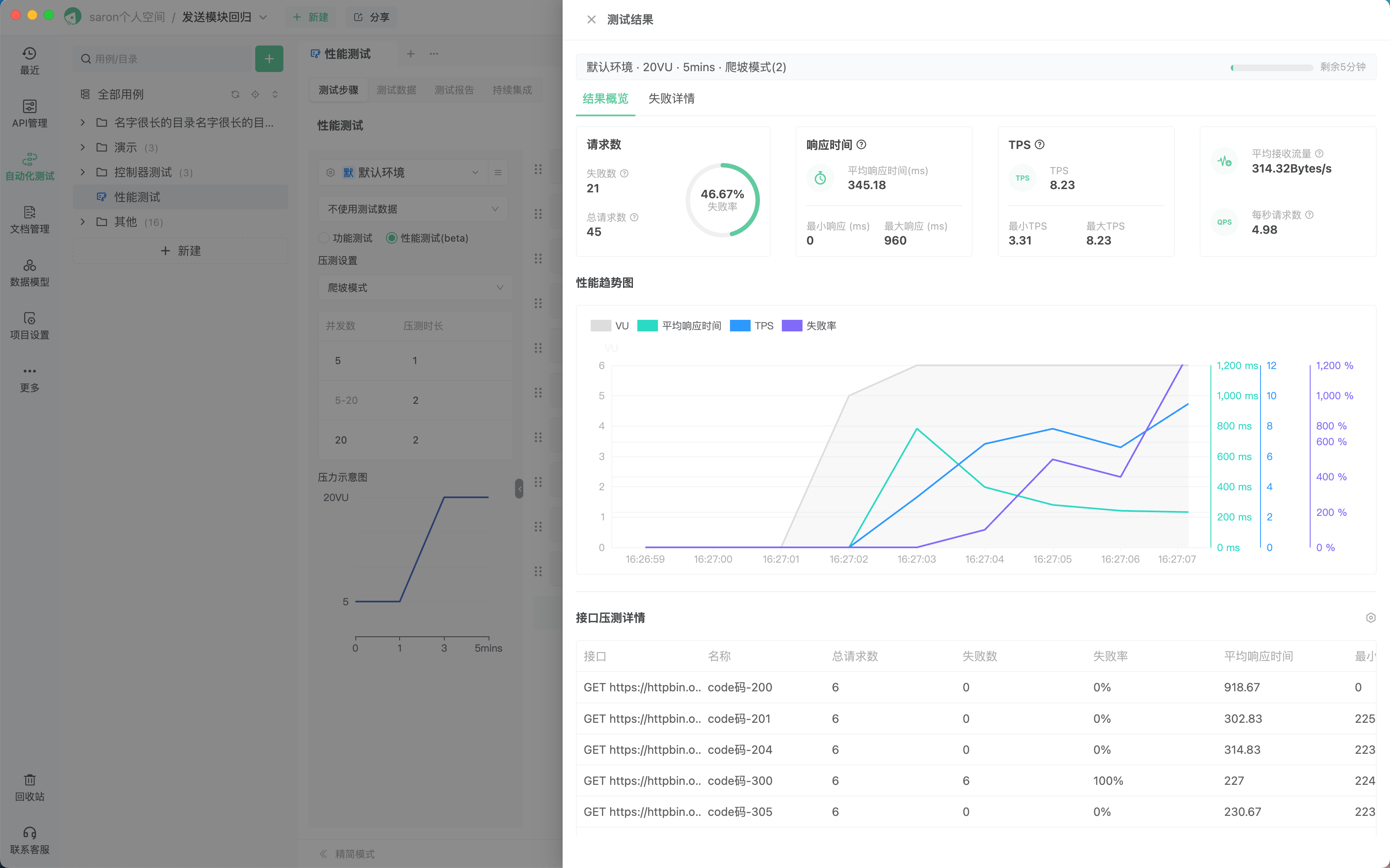This screenshot has width=1390, height=868.
Task: Open 回收站 trash icon
Action: click(x=30, y=788)
